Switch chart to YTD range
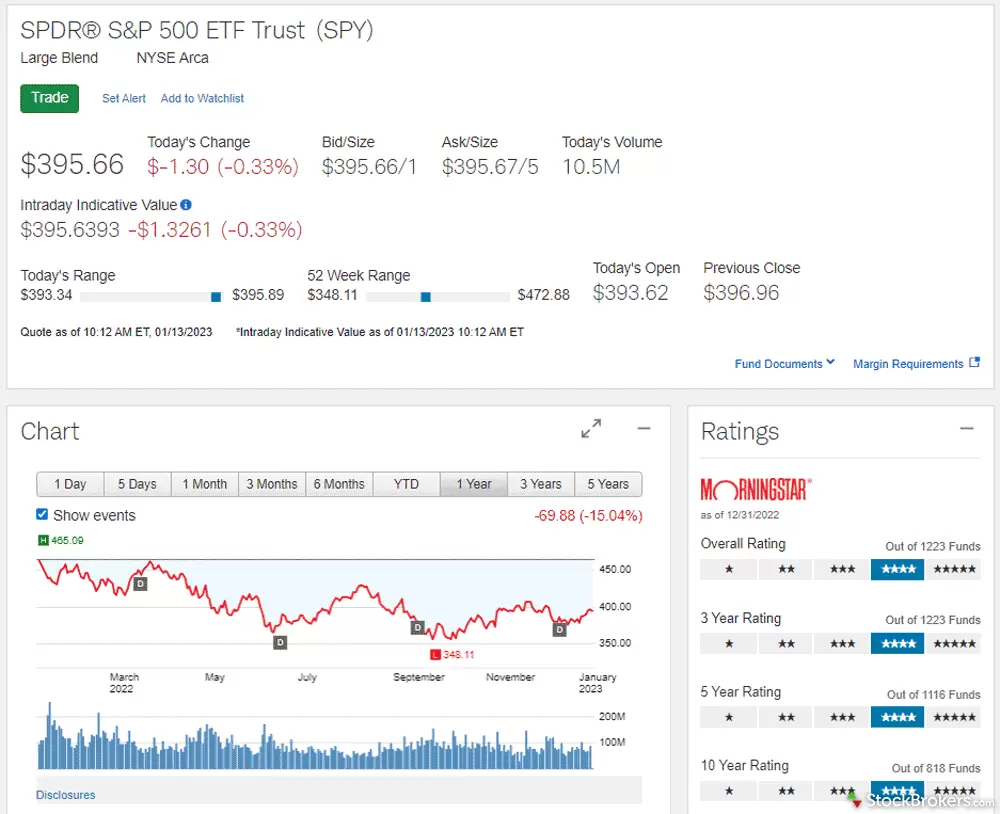Viewport: 1000px width, 814px height. coord(406,484)
